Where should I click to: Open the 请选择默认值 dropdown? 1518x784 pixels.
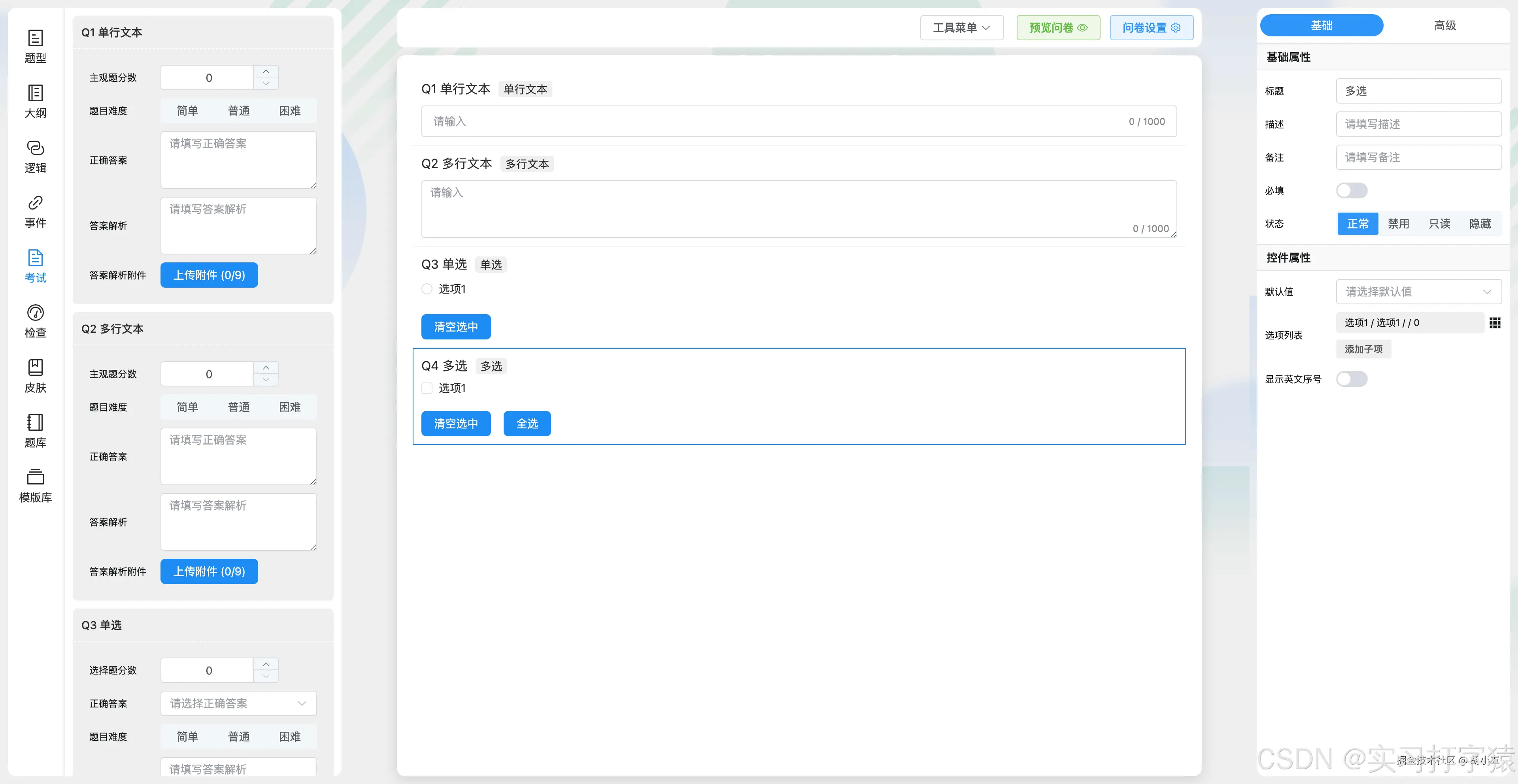pyautogui.click(x=1418, y=292)
